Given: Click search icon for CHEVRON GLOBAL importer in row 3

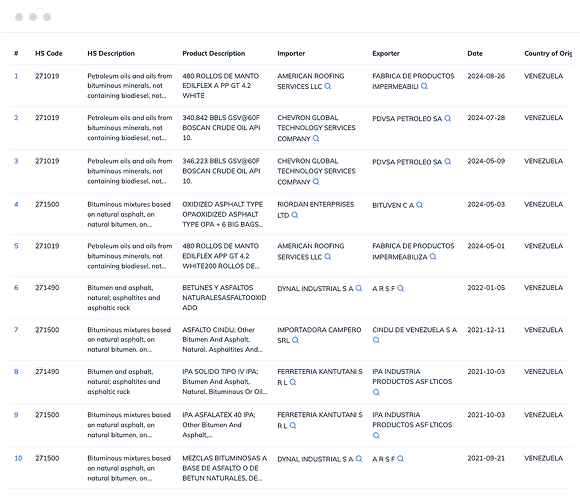Looking at the screenshot, I should click(316, 182).
